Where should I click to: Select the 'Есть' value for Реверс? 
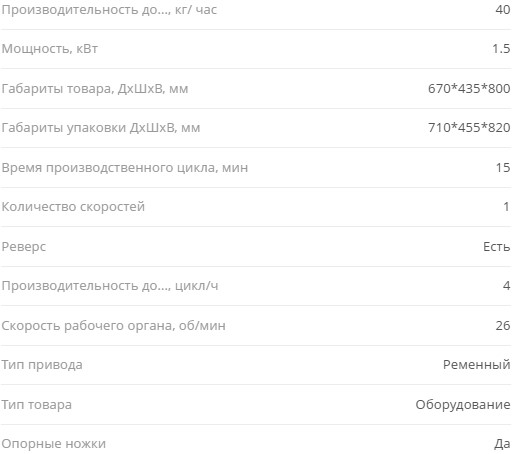(x=497, y=247)
